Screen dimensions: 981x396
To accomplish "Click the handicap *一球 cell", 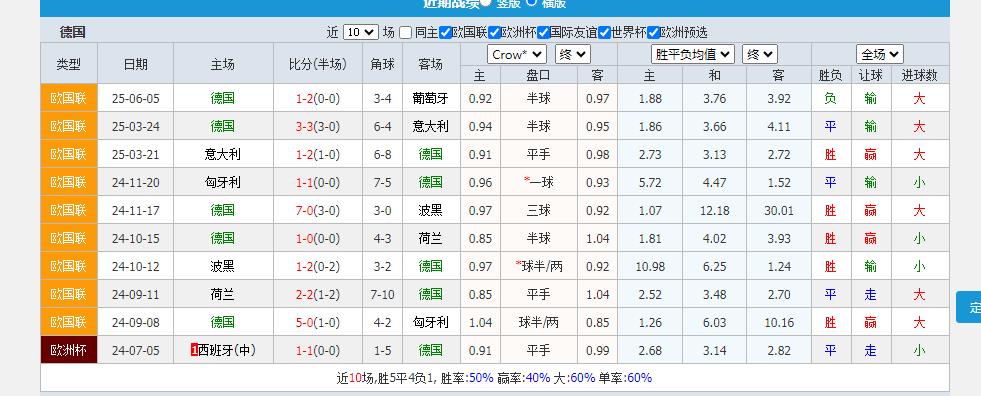I will 539,183.
